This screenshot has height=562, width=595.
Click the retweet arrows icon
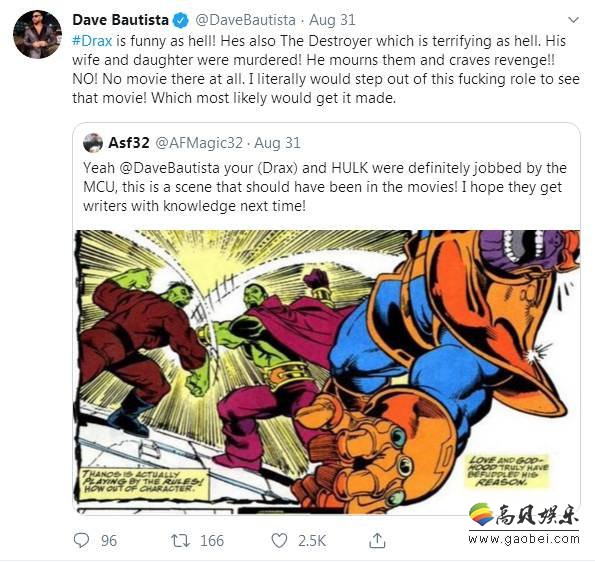(x=181, y=540)
